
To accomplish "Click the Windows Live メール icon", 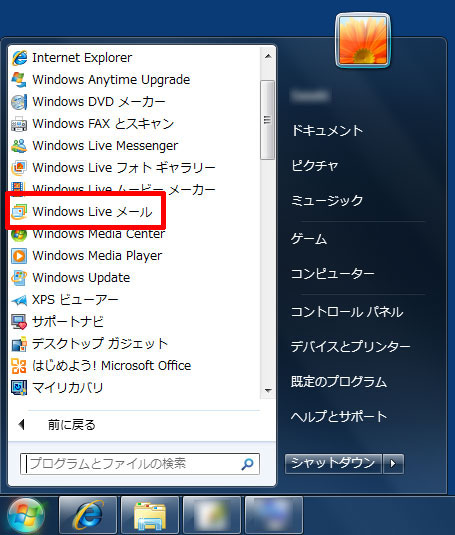I will click(19, 212).
